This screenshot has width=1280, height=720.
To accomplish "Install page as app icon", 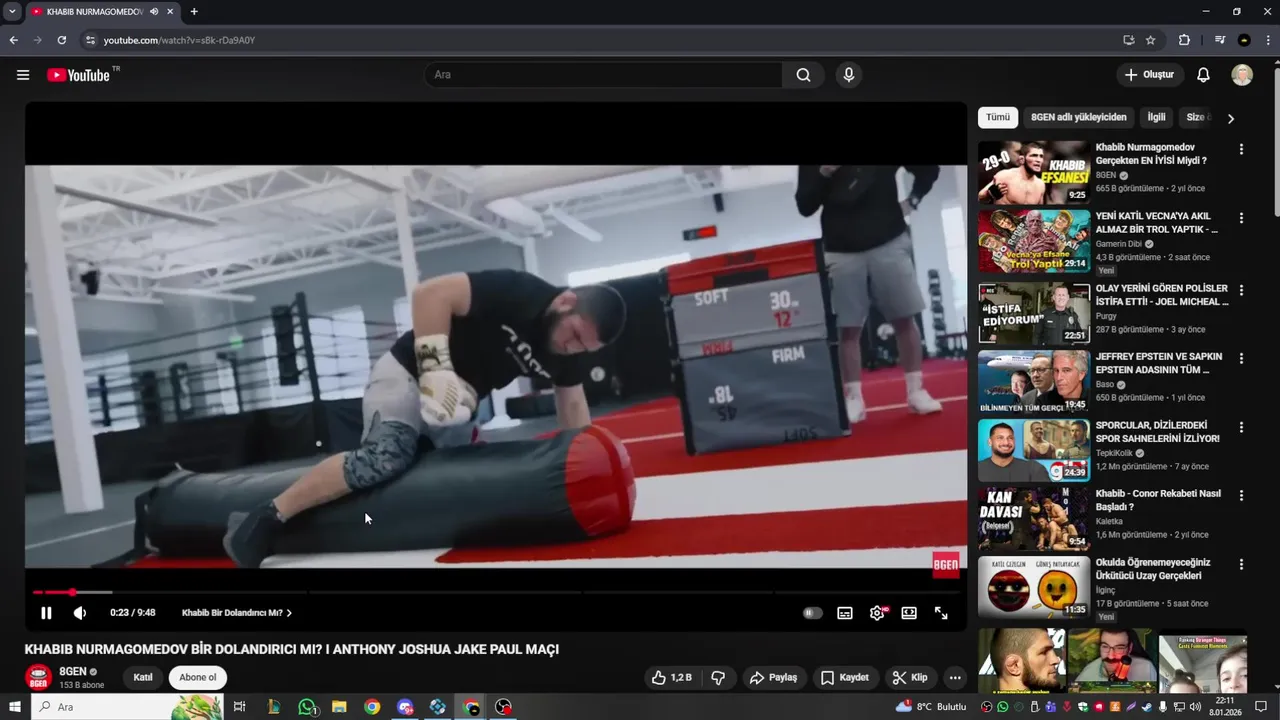I will coord(1128,40).
